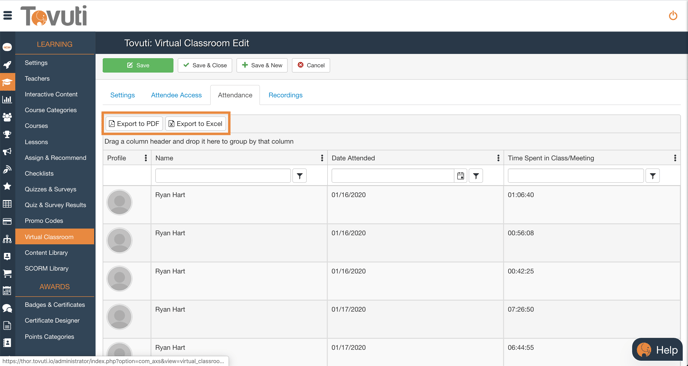Click the Date Attended filter input
Viewport: 688px width, 366px height.
393,176
